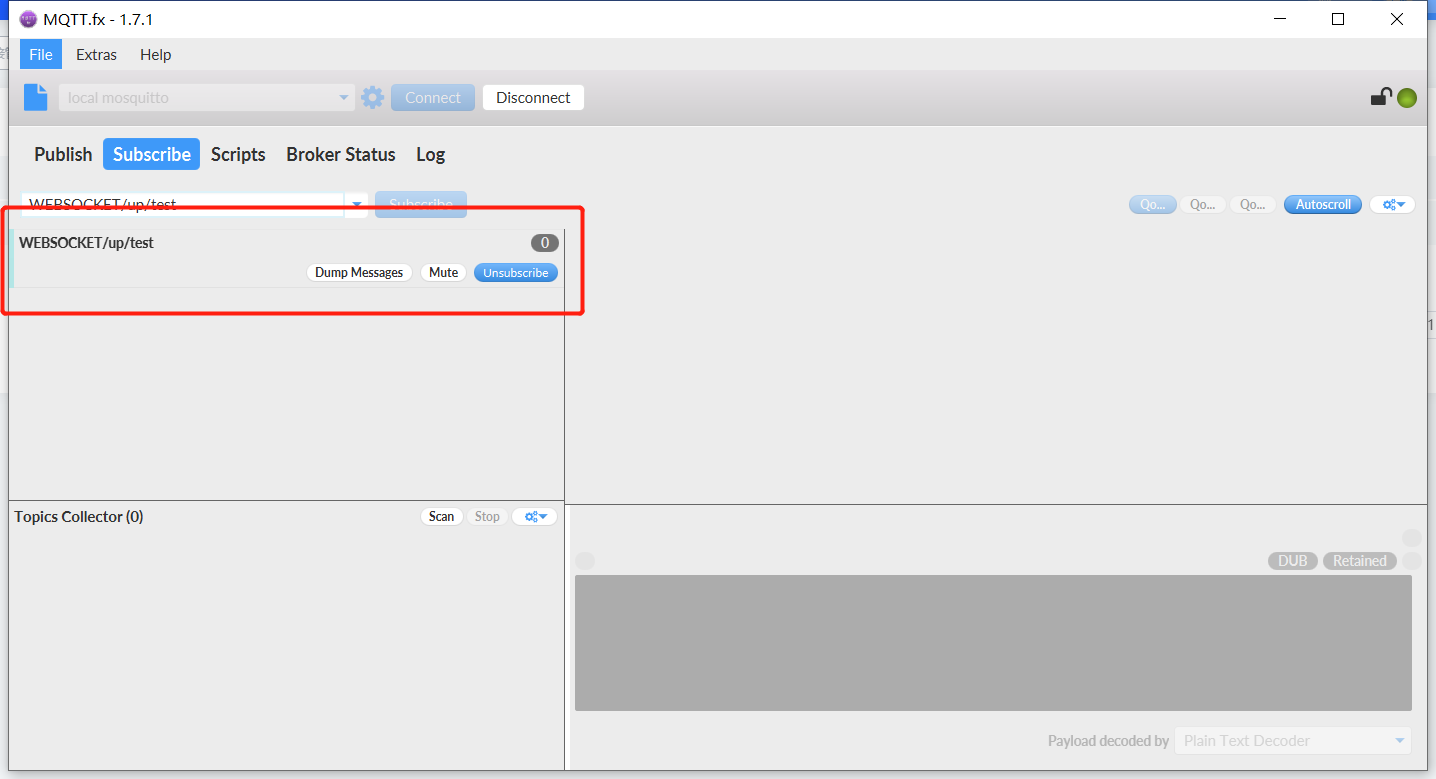Click the blue connection profile document icon
Image resolution: width=1436 pixels, height=779 pixels.
tap(36, 97)
